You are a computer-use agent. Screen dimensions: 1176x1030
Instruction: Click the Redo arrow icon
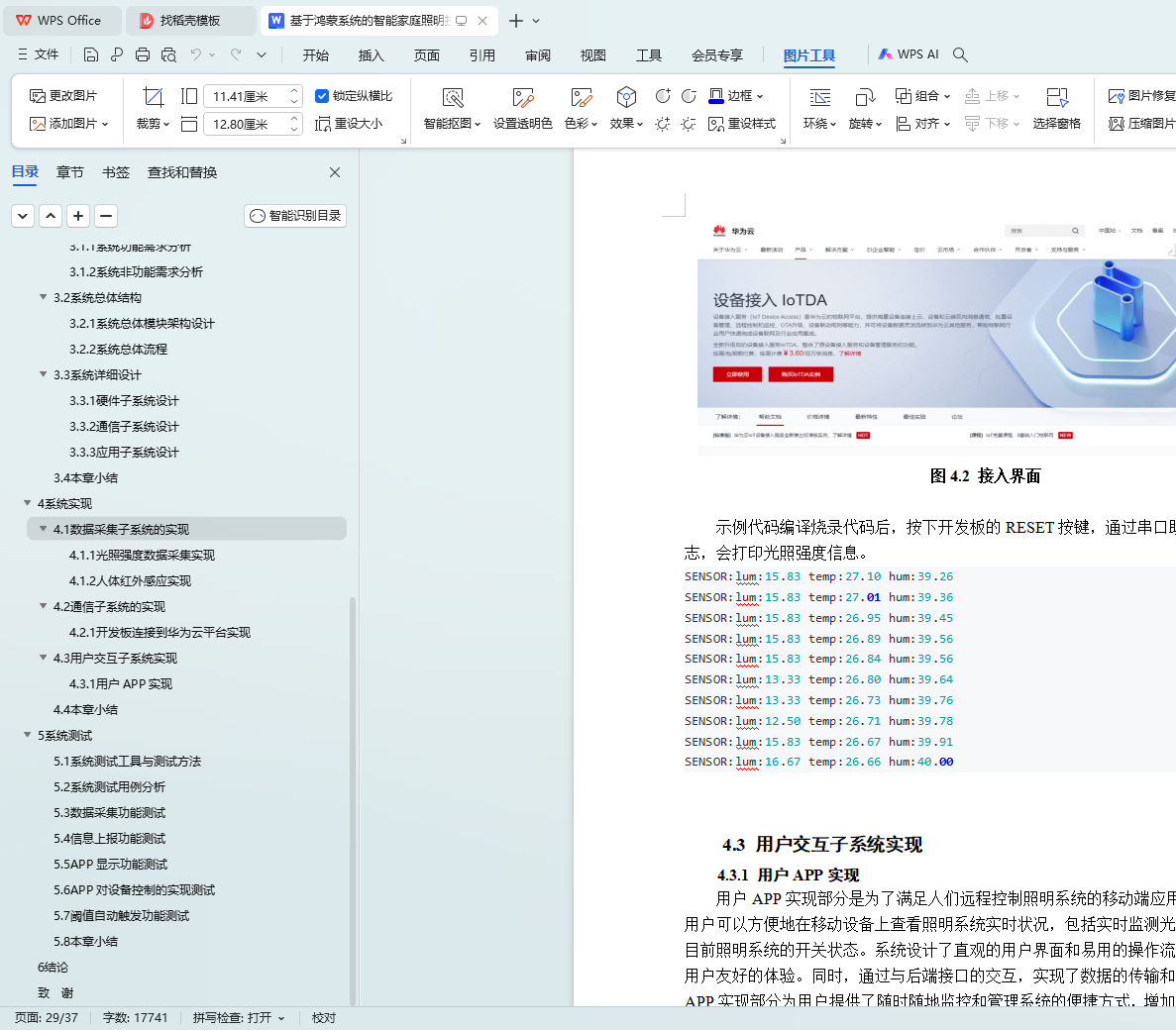236,54
